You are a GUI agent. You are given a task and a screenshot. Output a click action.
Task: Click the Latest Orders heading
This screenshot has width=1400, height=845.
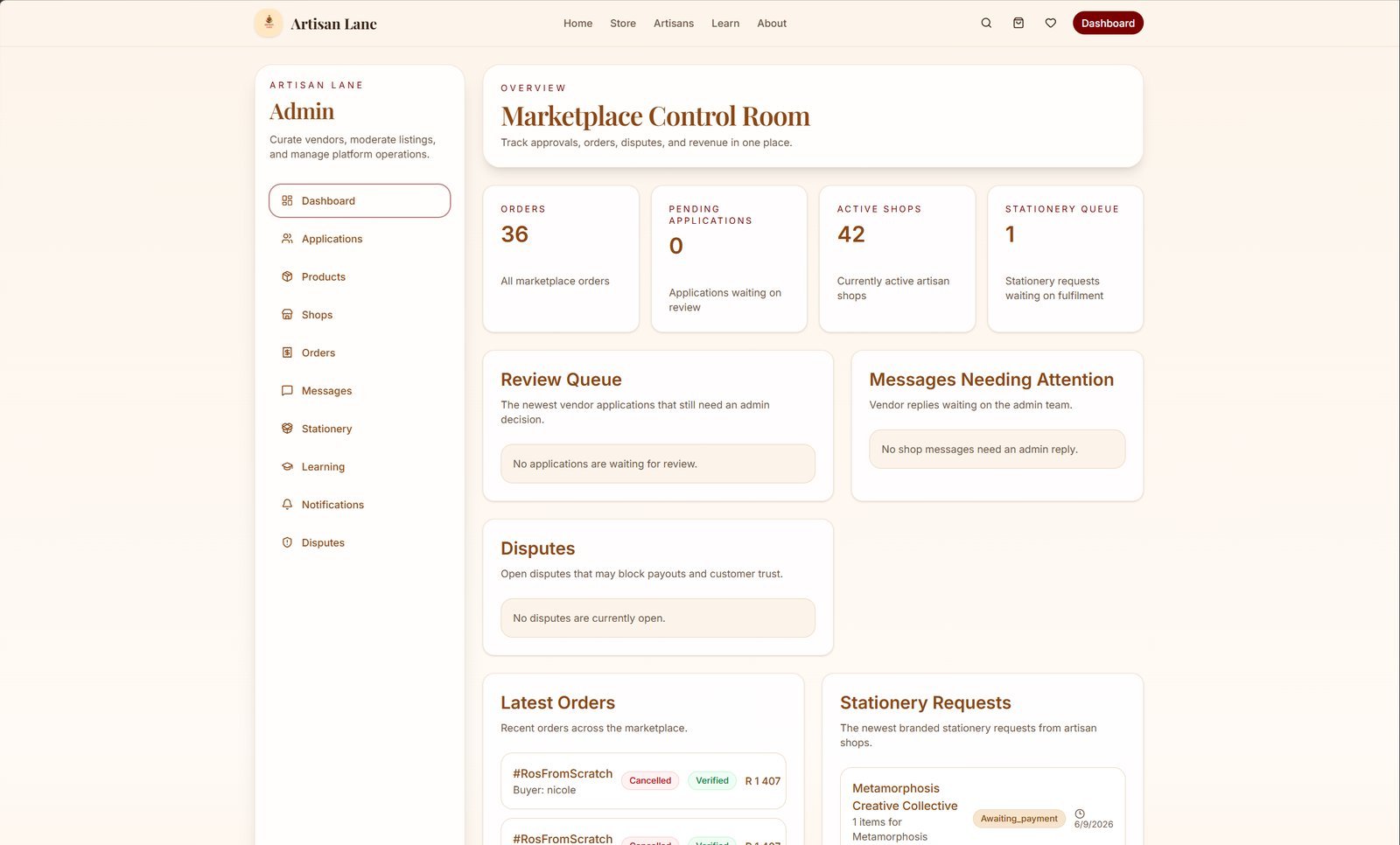tap(557, 702)
